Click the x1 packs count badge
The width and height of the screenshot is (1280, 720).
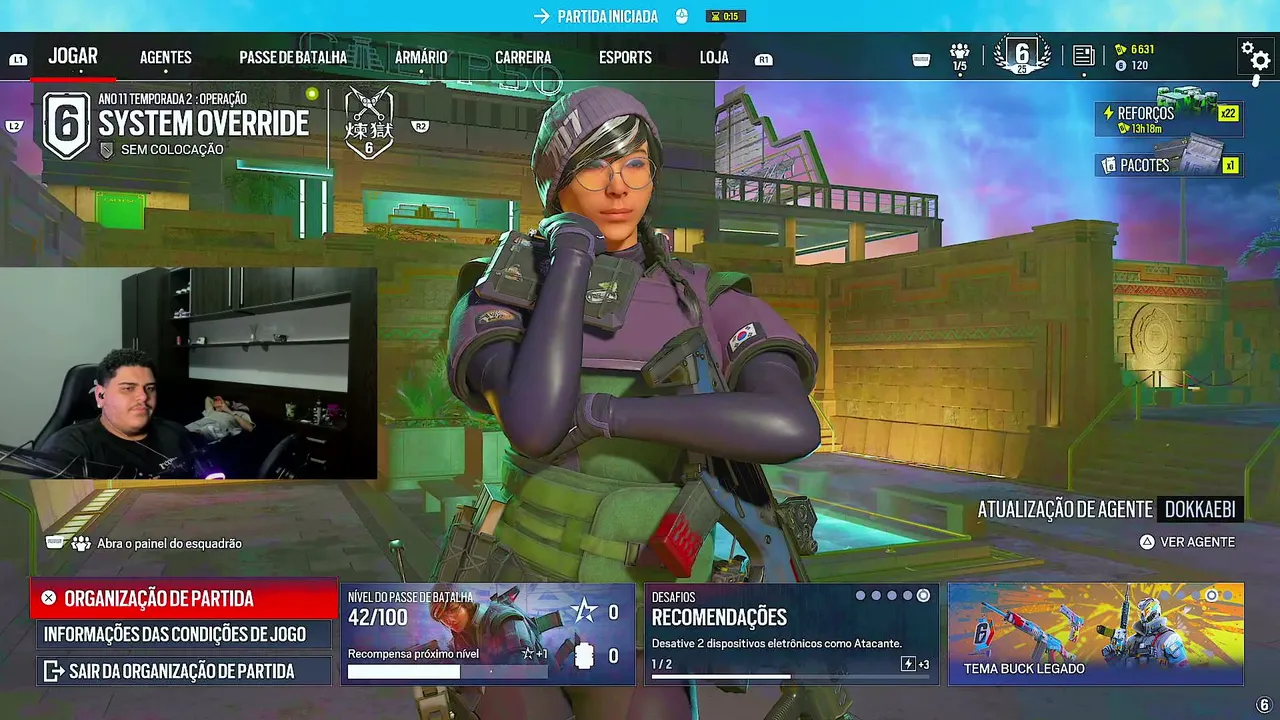pyautogui.click(x=1231, y=165)
